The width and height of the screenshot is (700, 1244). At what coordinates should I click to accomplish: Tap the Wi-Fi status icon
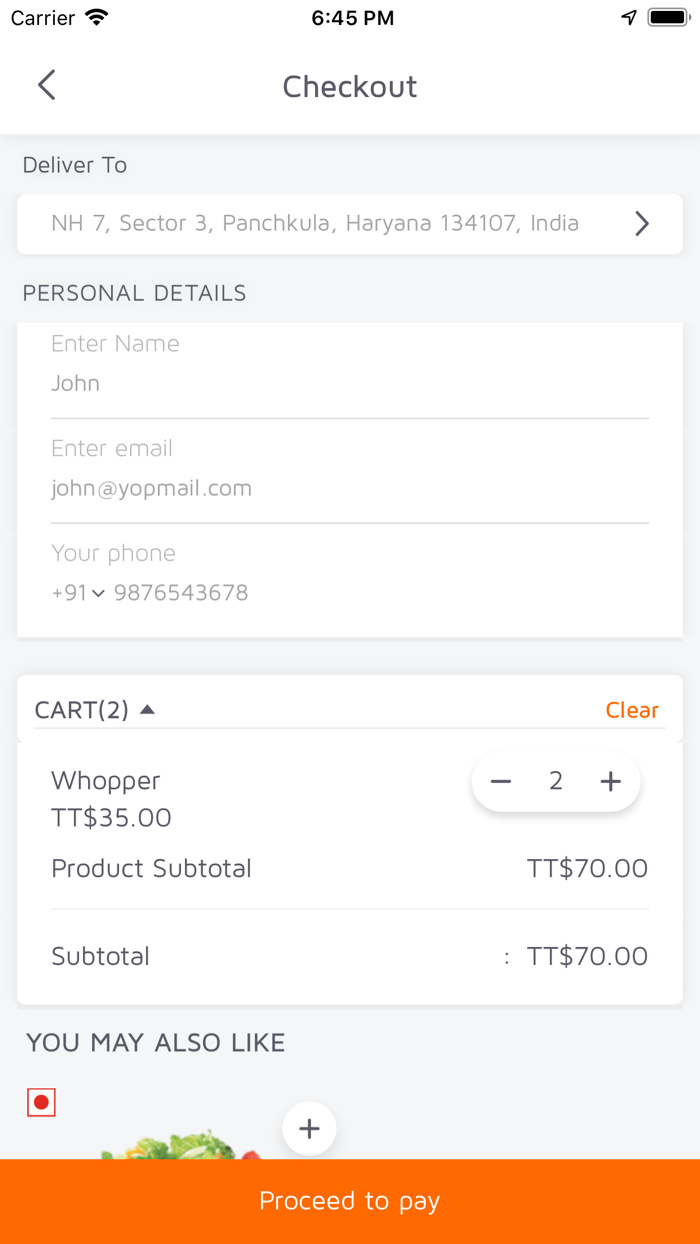pos(97,17)
